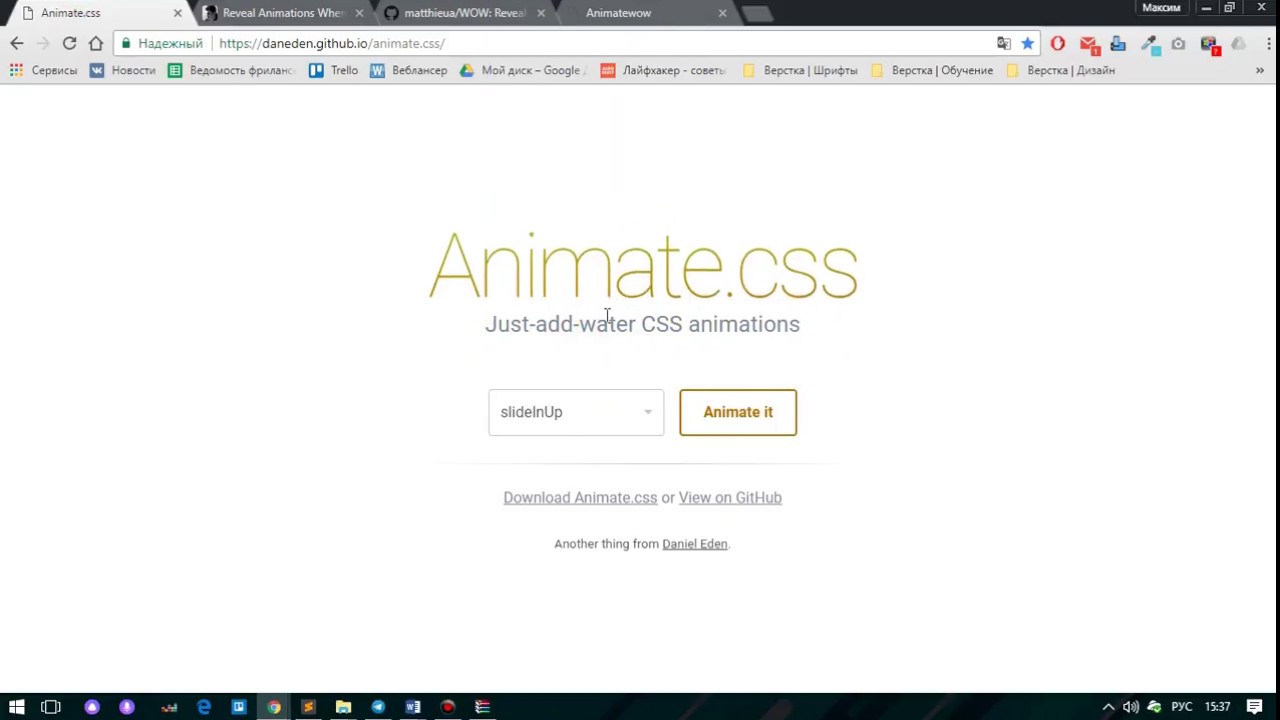Bookmark this page with the star
Viewport: 1280px width, 720px height.
(x=1027, y=43)
